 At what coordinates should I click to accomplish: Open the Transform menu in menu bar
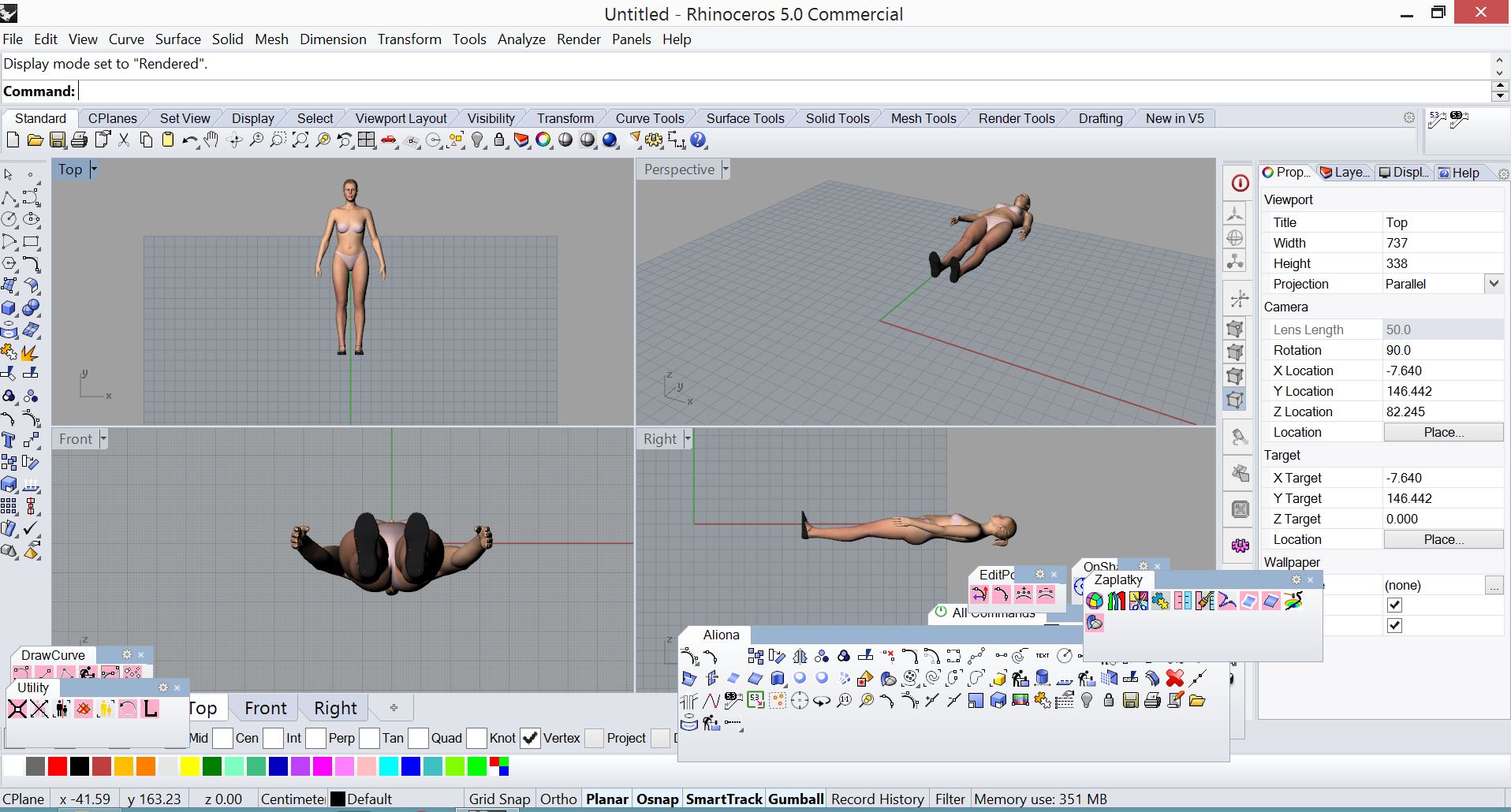point(409,39)
